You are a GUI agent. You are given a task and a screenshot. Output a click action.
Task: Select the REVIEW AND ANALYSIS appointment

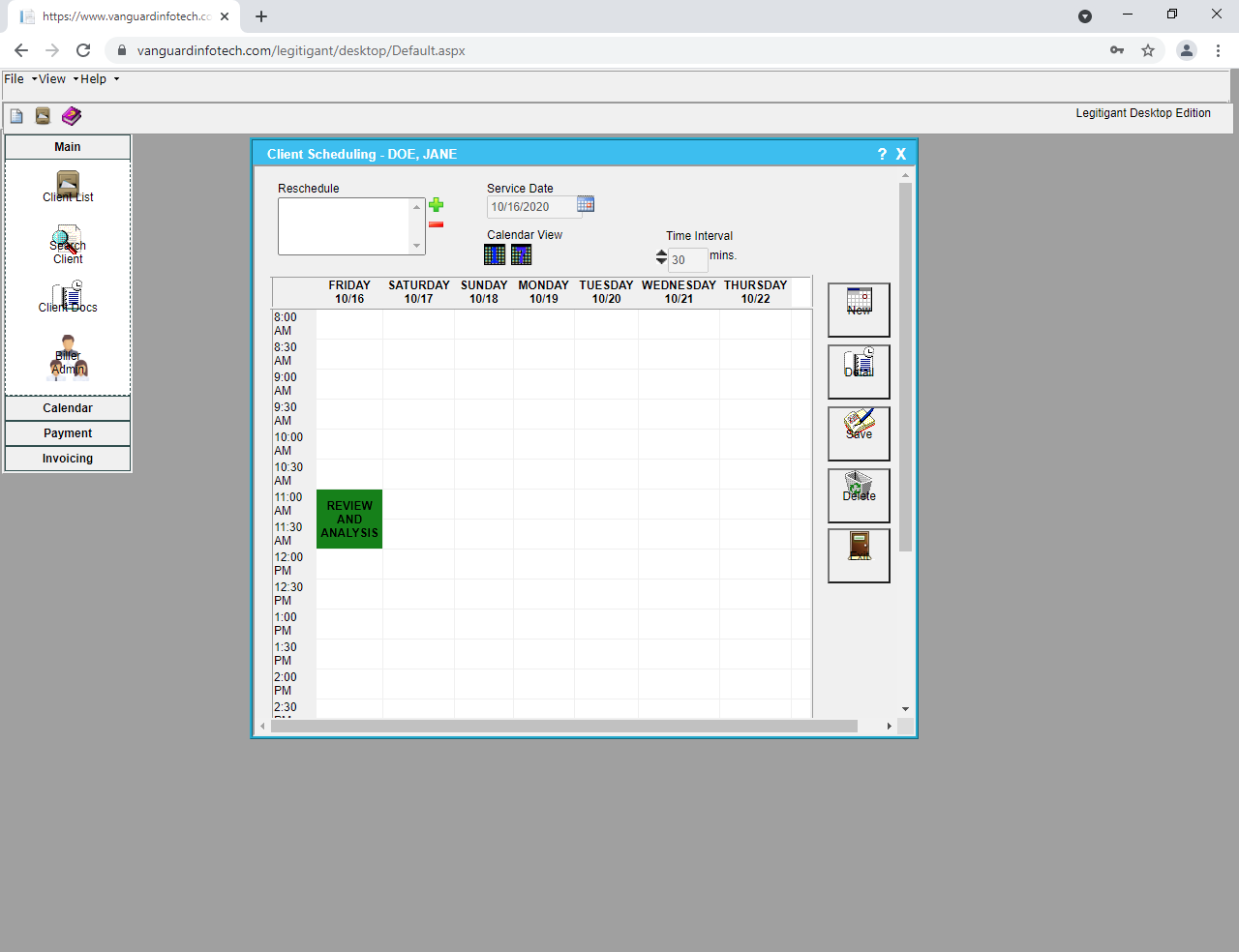(x=348, y=519)
